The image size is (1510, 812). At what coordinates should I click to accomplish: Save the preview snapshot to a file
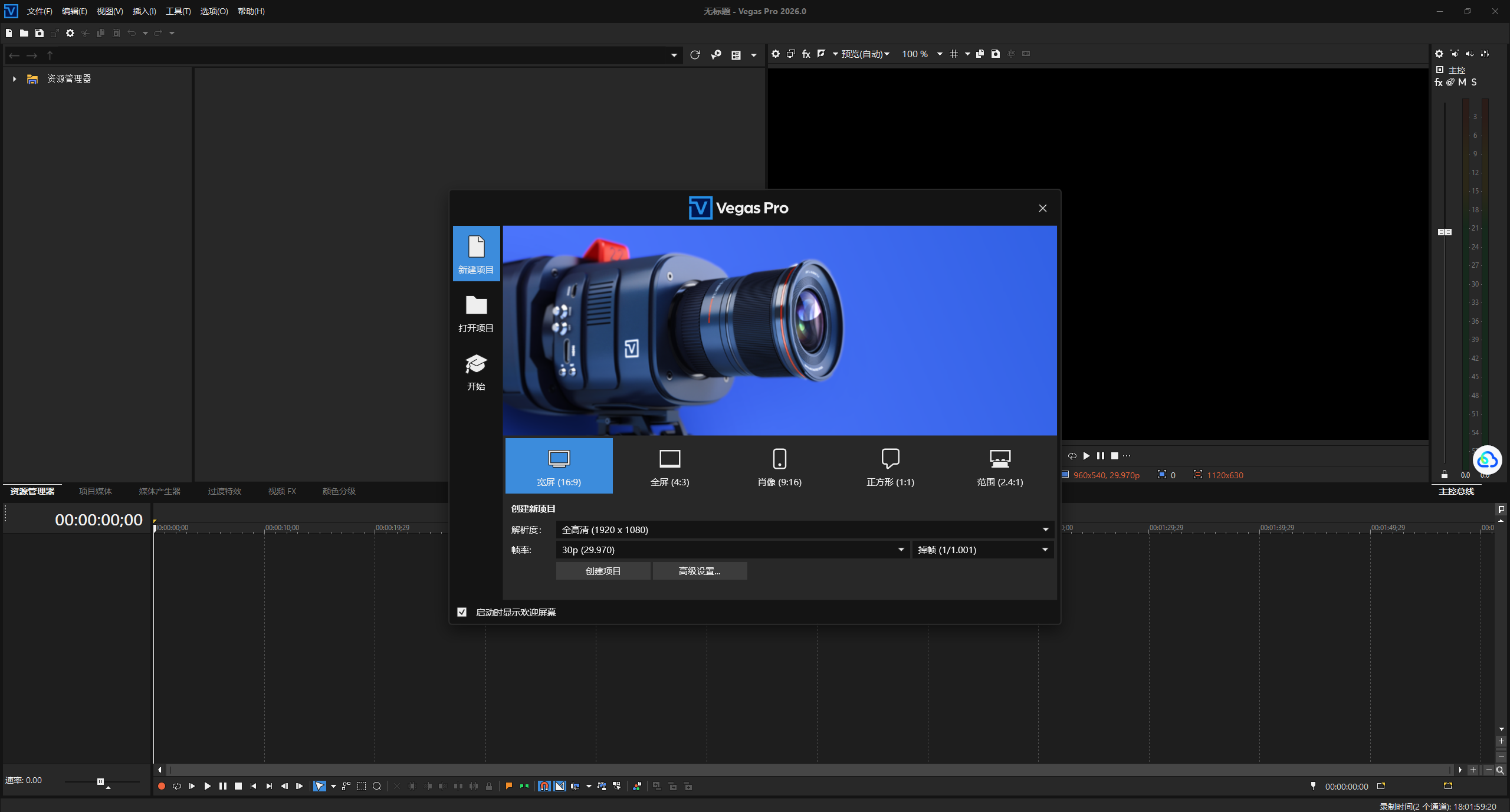tap(996, 54)
